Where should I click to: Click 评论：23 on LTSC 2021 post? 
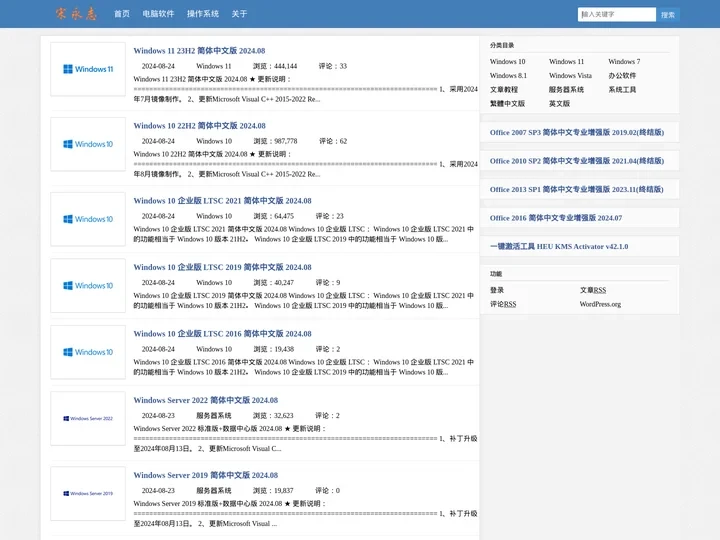click(x=329, y=216)
